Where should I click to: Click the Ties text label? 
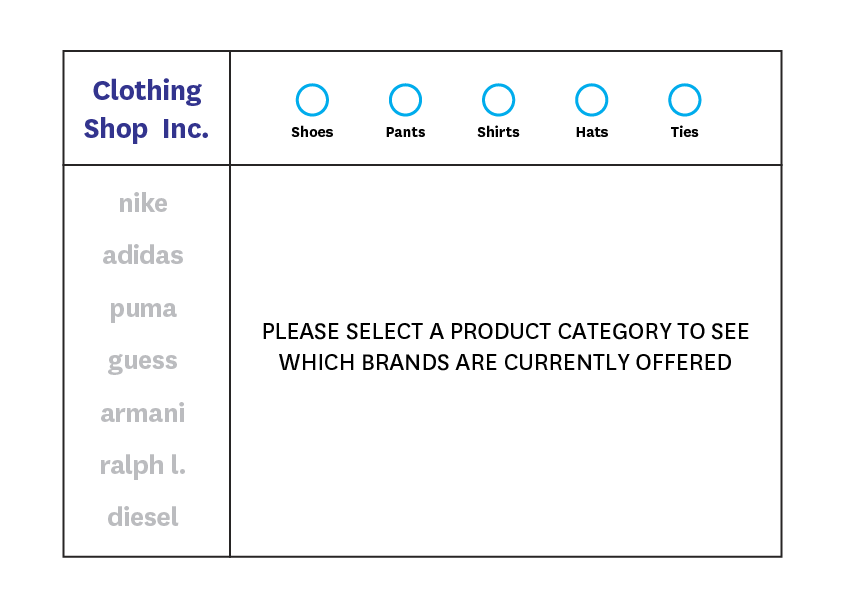pyautogui.click(x=685, y=132)
